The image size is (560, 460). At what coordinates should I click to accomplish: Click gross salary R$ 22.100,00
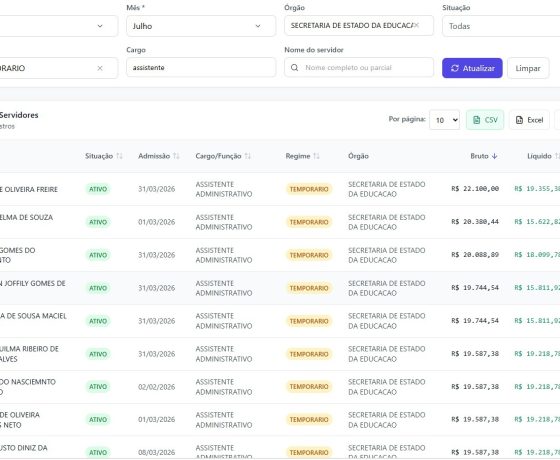point(475,189)
